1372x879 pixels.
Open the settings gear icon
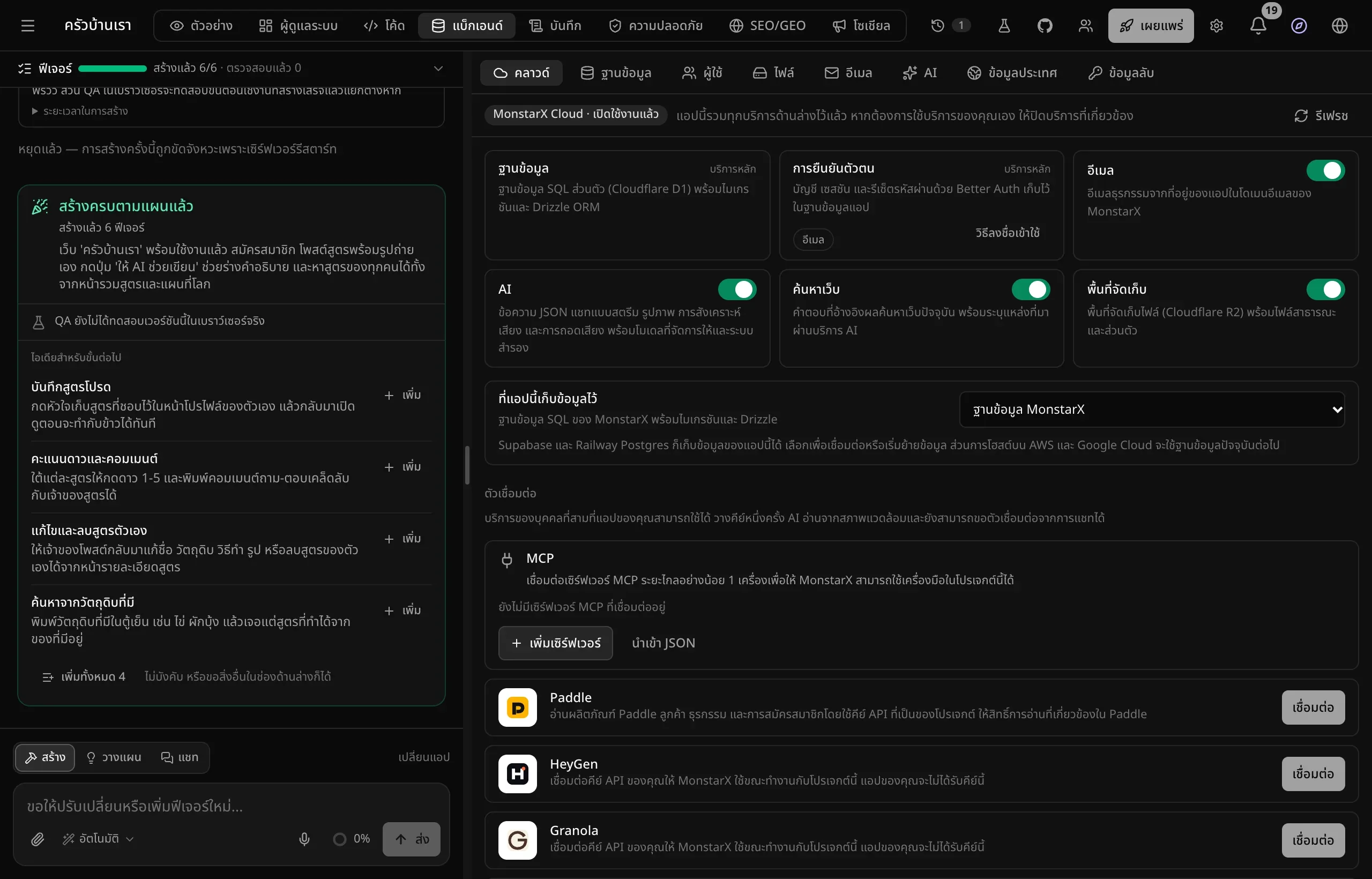click(x=1216, y=26)
